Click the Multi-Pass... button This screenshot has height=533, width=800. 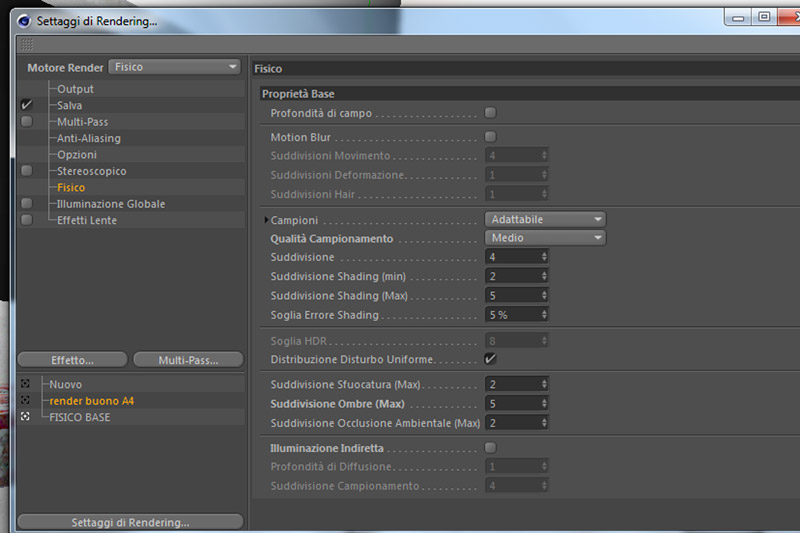[188, 360]
